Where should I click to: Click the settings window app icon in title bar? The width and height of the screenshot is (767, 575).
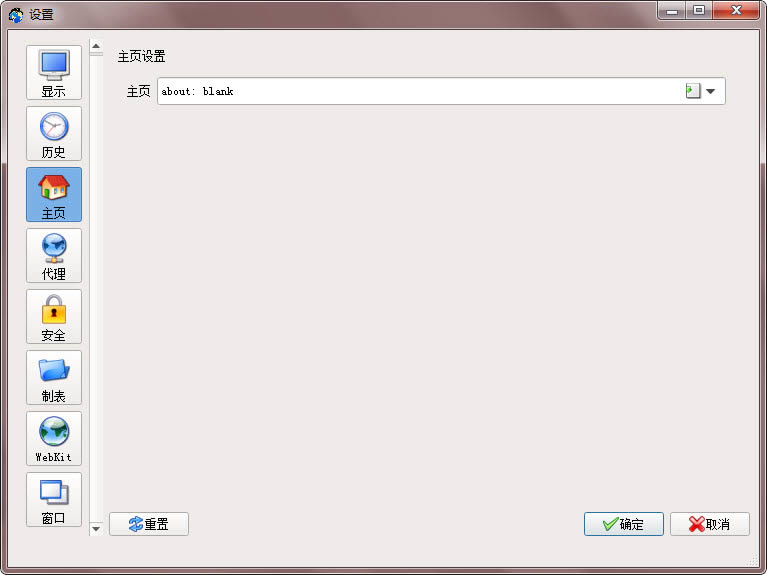[16, 15]
